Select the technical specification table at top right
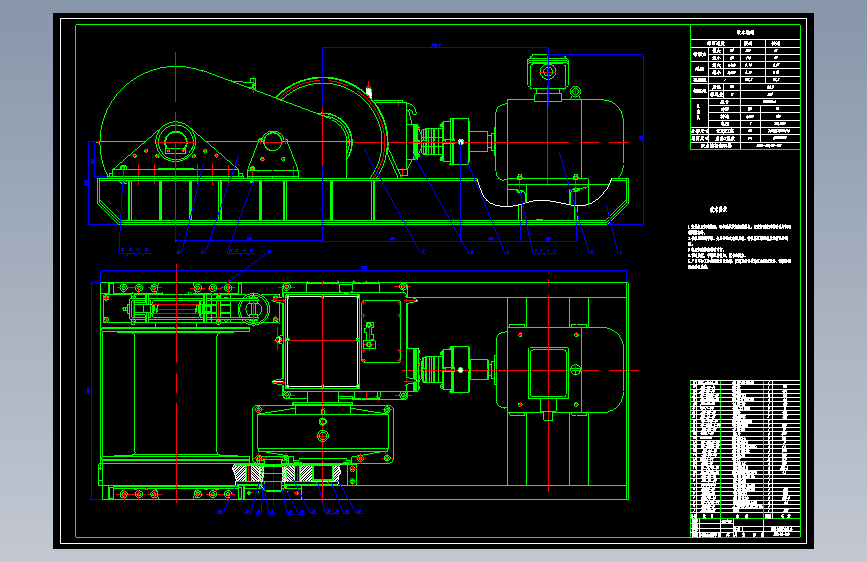The width and height of the screenshot is (867, 562). pos(745,87)
